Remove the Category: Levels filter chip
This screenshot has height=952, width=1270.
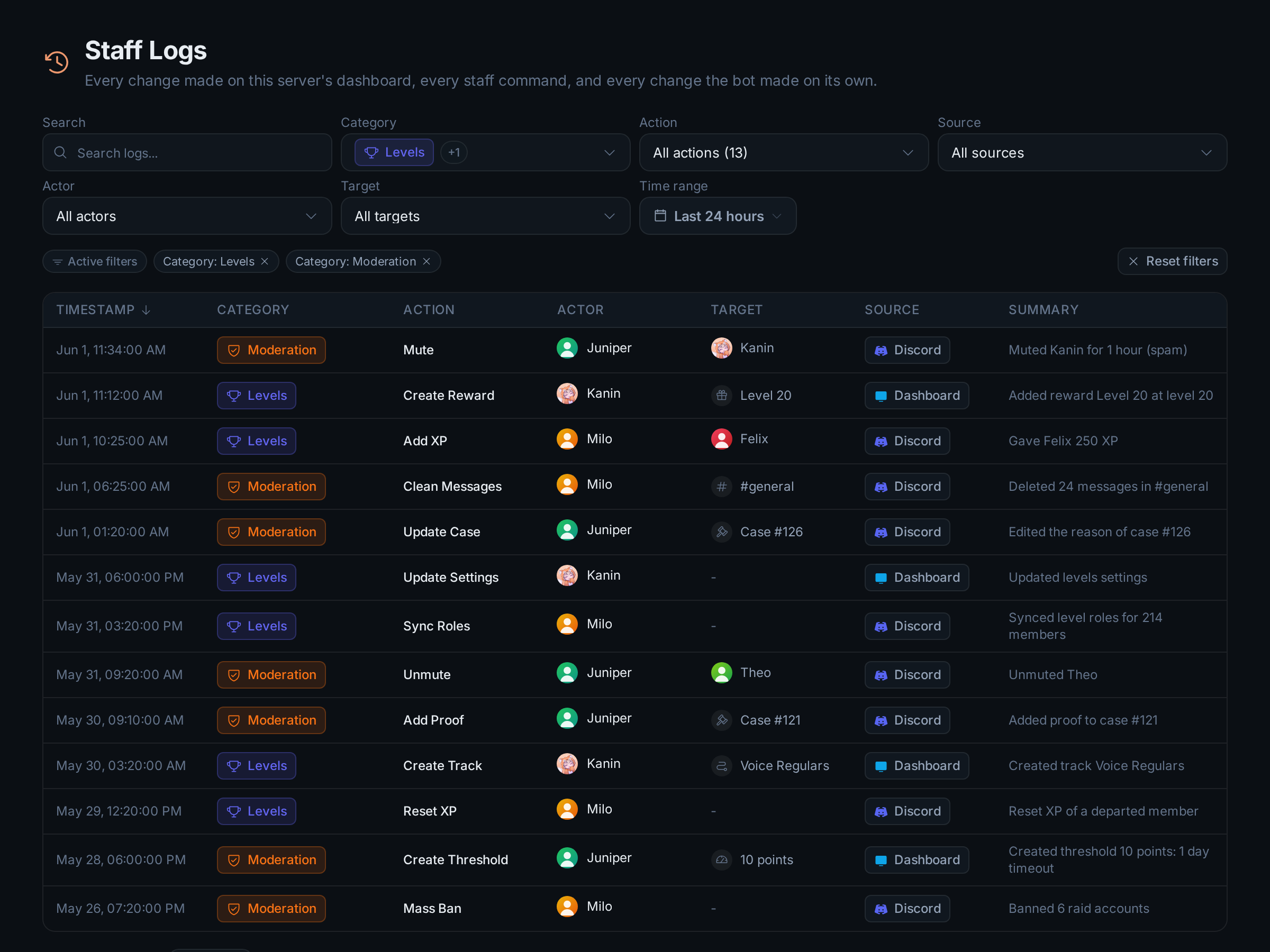click(x=265, y=262)
